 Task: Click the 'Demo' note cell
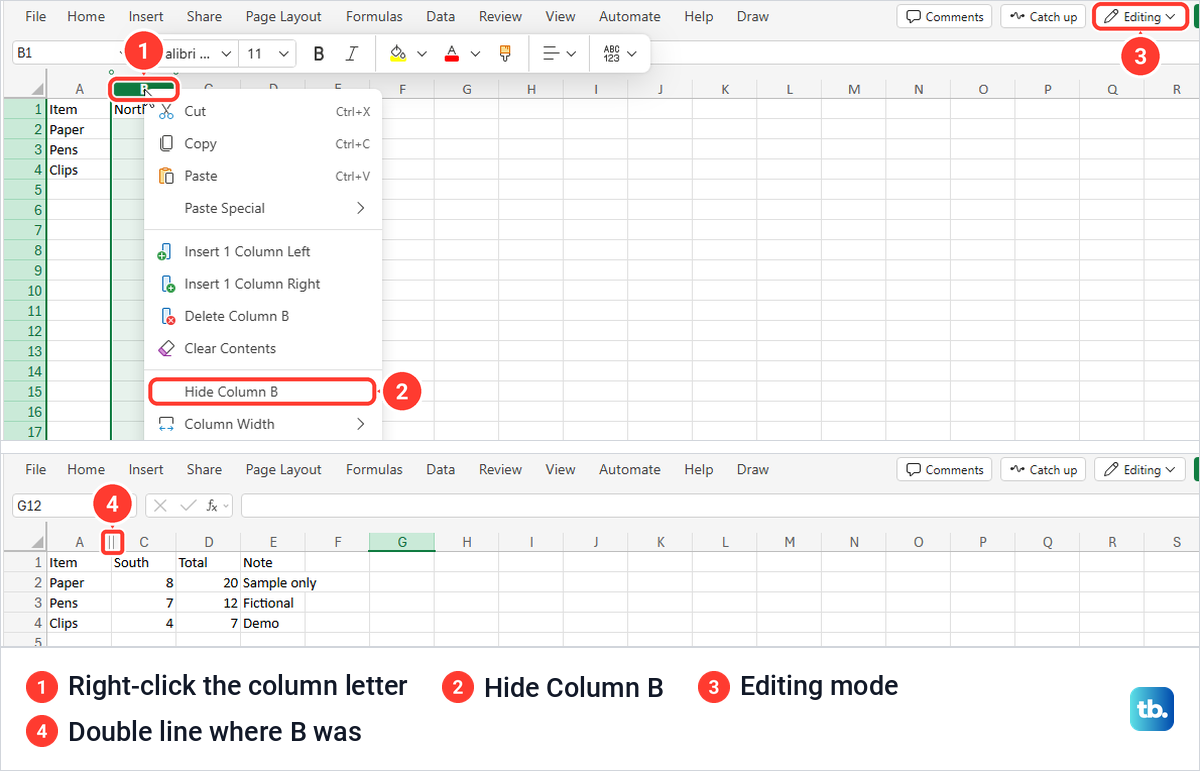tap(273, 623)
